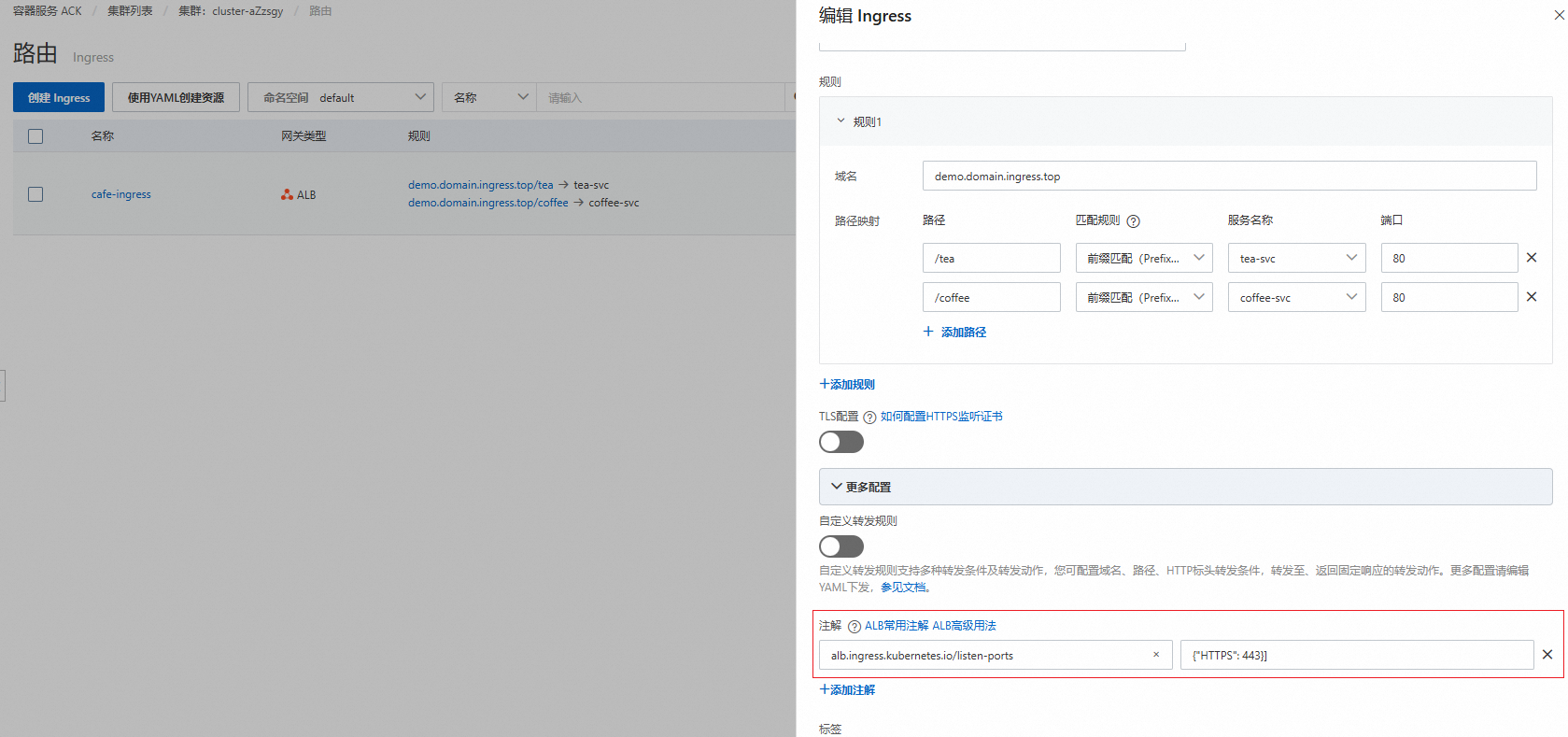This screenshot has width=1568, height=737.
Task: Click port field of tea-svc row
Action: click(x=1449, y=258)
